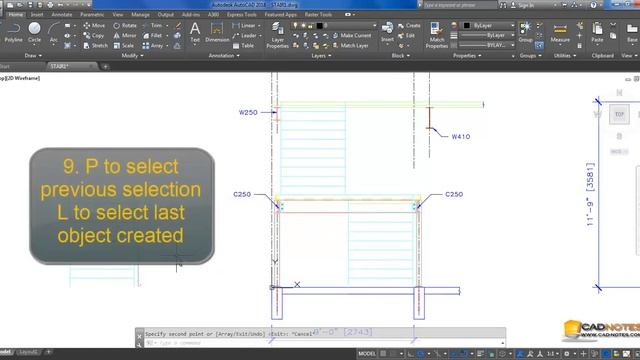640x360 pixels.
Task: Open the layer selection dropdown
Action: coord(334,25)
